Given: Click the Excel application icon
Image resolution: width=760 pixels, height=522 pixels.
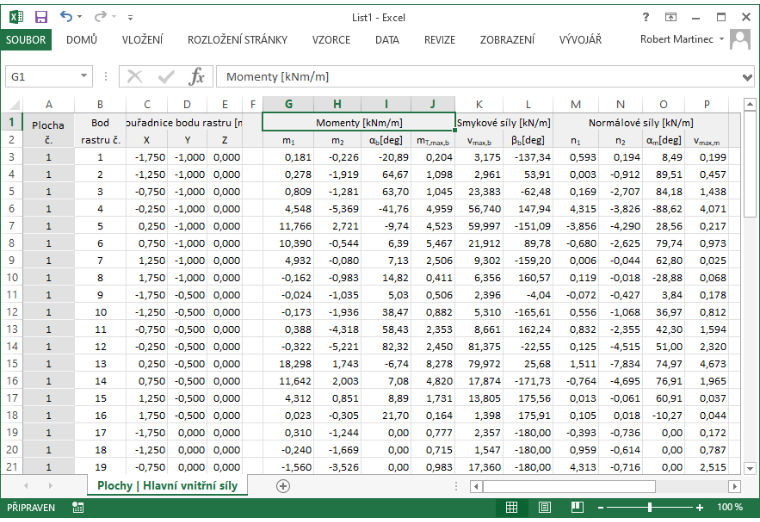Looking at the screenshot, I should click(16, 17).
